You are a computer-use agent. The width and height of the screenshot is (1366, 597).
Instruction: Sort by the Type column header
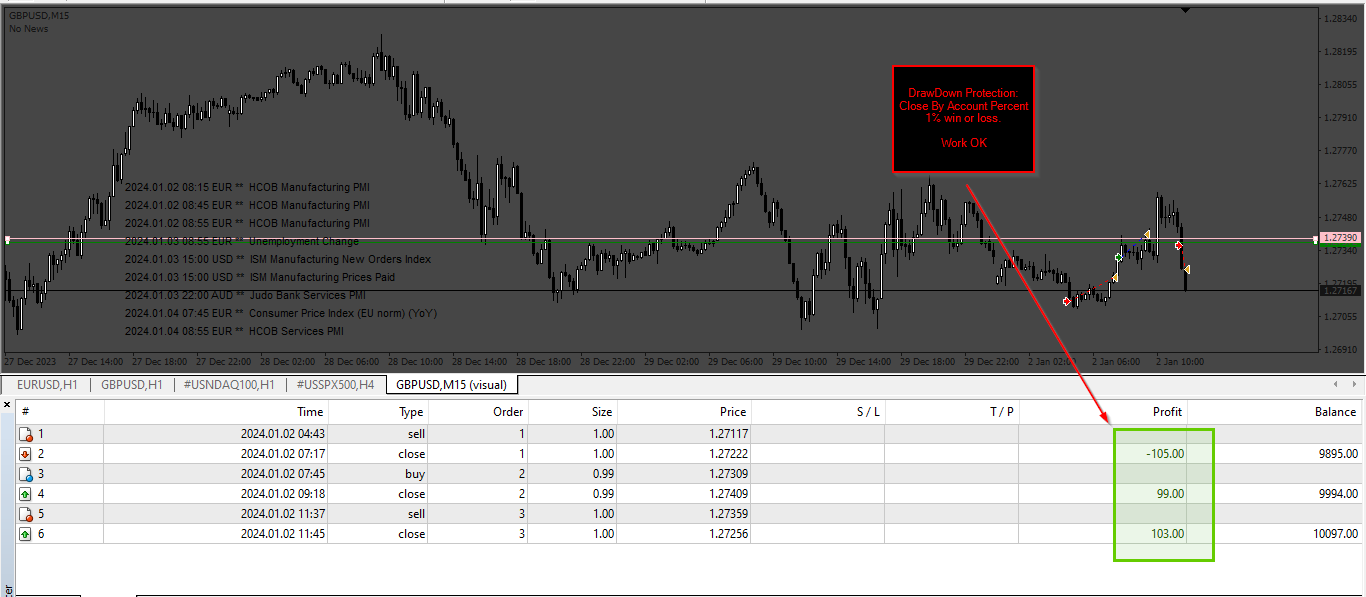378,411
